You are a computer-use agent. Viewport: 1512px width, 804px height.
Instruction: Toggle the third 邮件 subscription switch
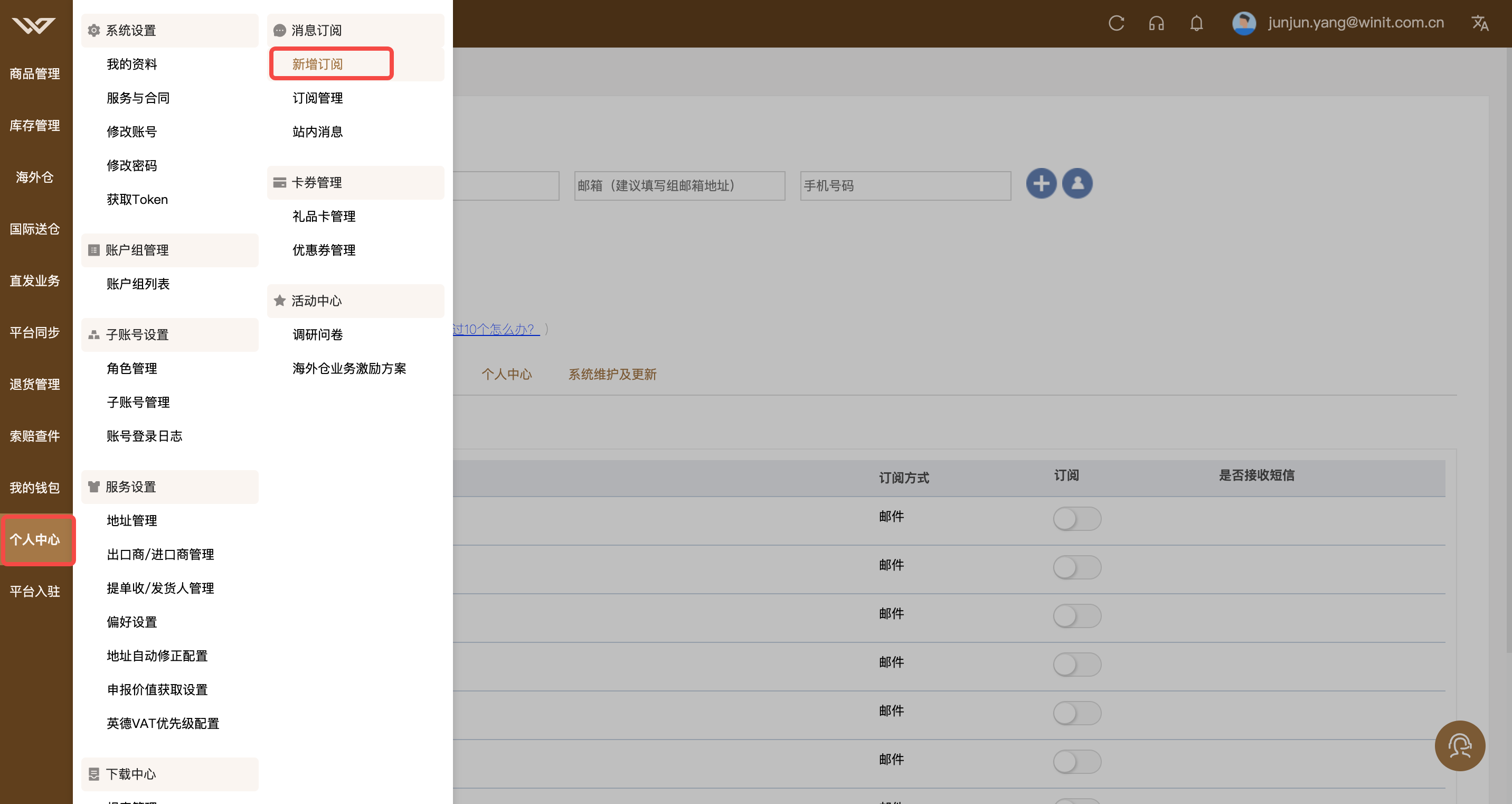point(1077,616)
